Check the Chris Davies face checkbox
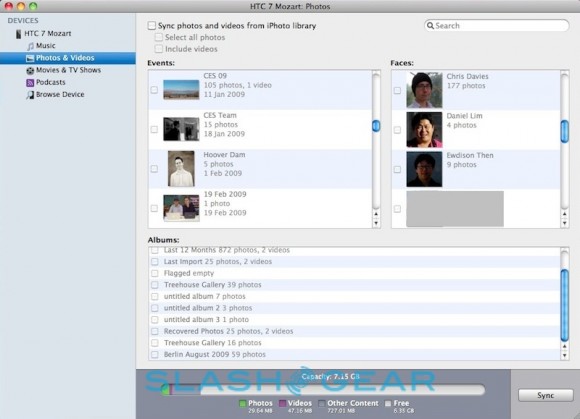 (x=397, y=91)
